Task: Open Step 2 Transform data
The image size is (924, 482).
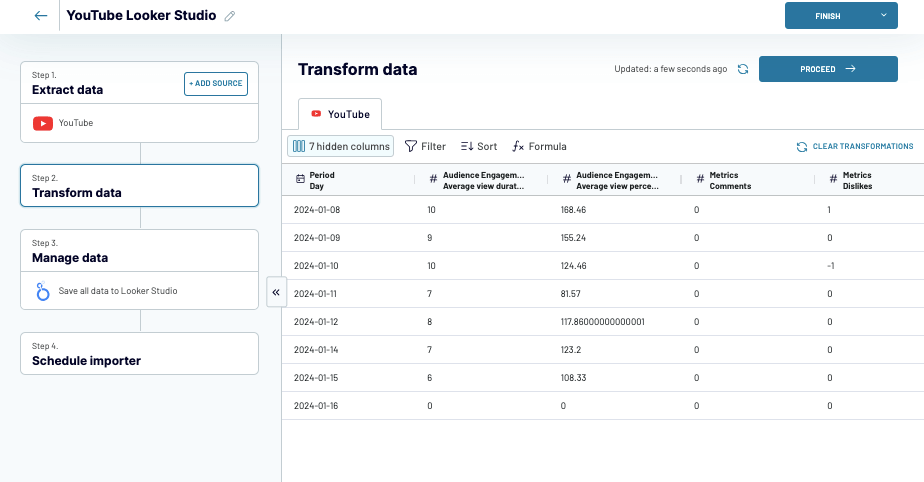Action: point(140,186)
